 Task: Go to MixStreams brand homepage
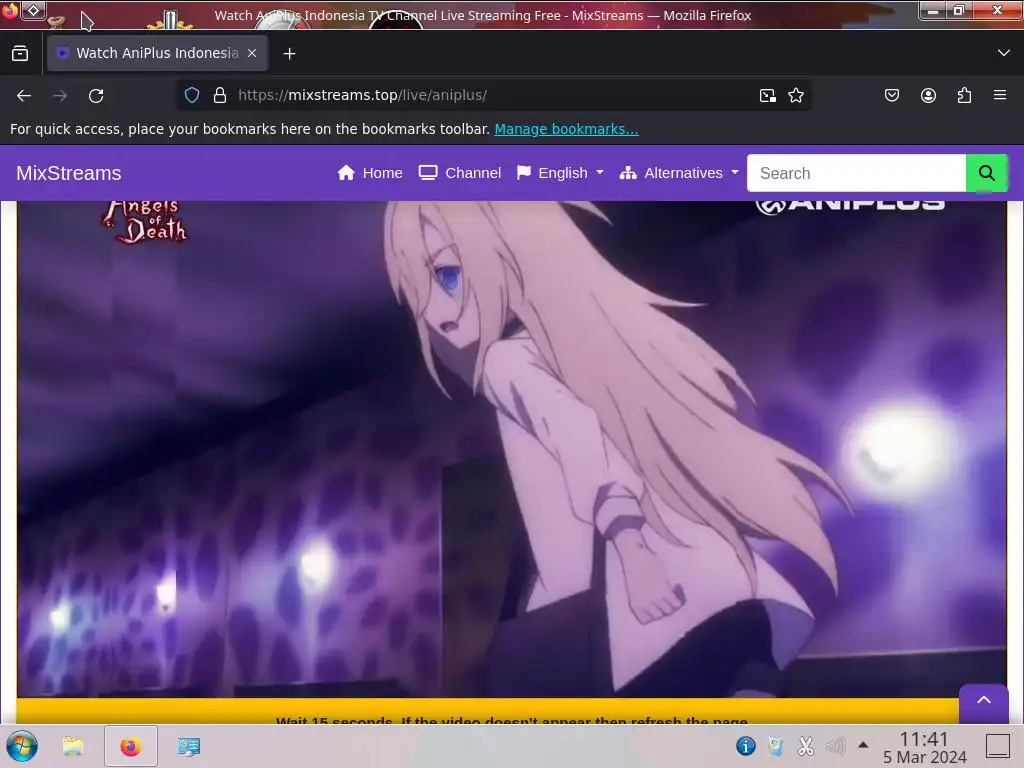click(69, 173)
